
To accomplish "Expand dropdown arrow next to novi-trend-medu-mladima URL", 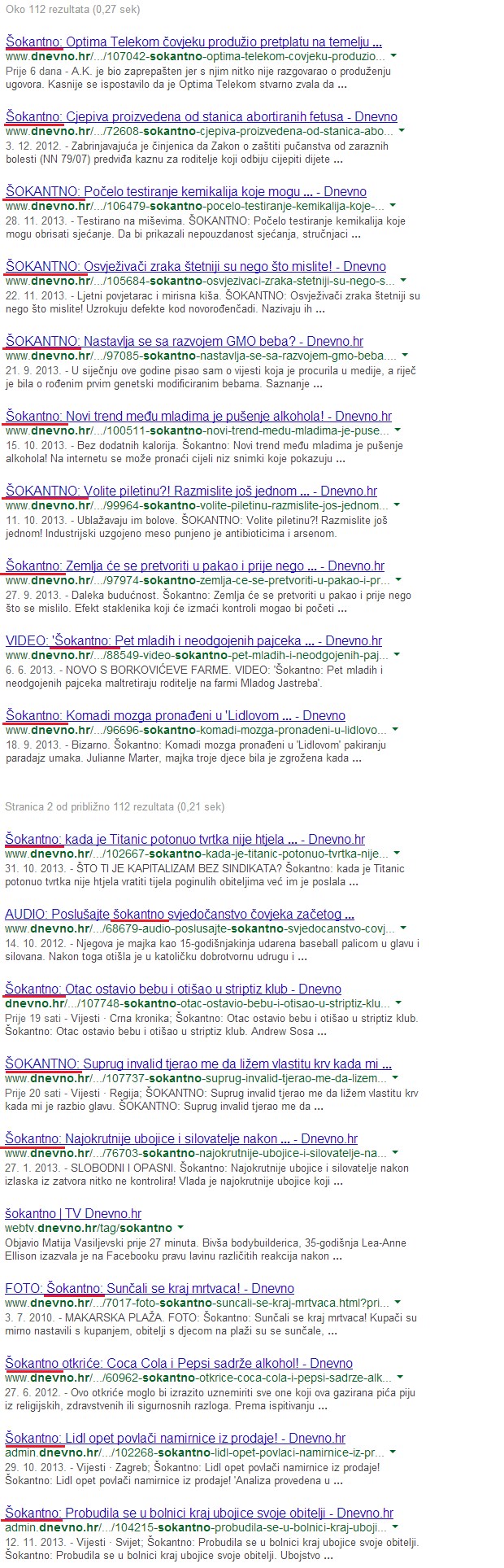I will tap(396, 432).
